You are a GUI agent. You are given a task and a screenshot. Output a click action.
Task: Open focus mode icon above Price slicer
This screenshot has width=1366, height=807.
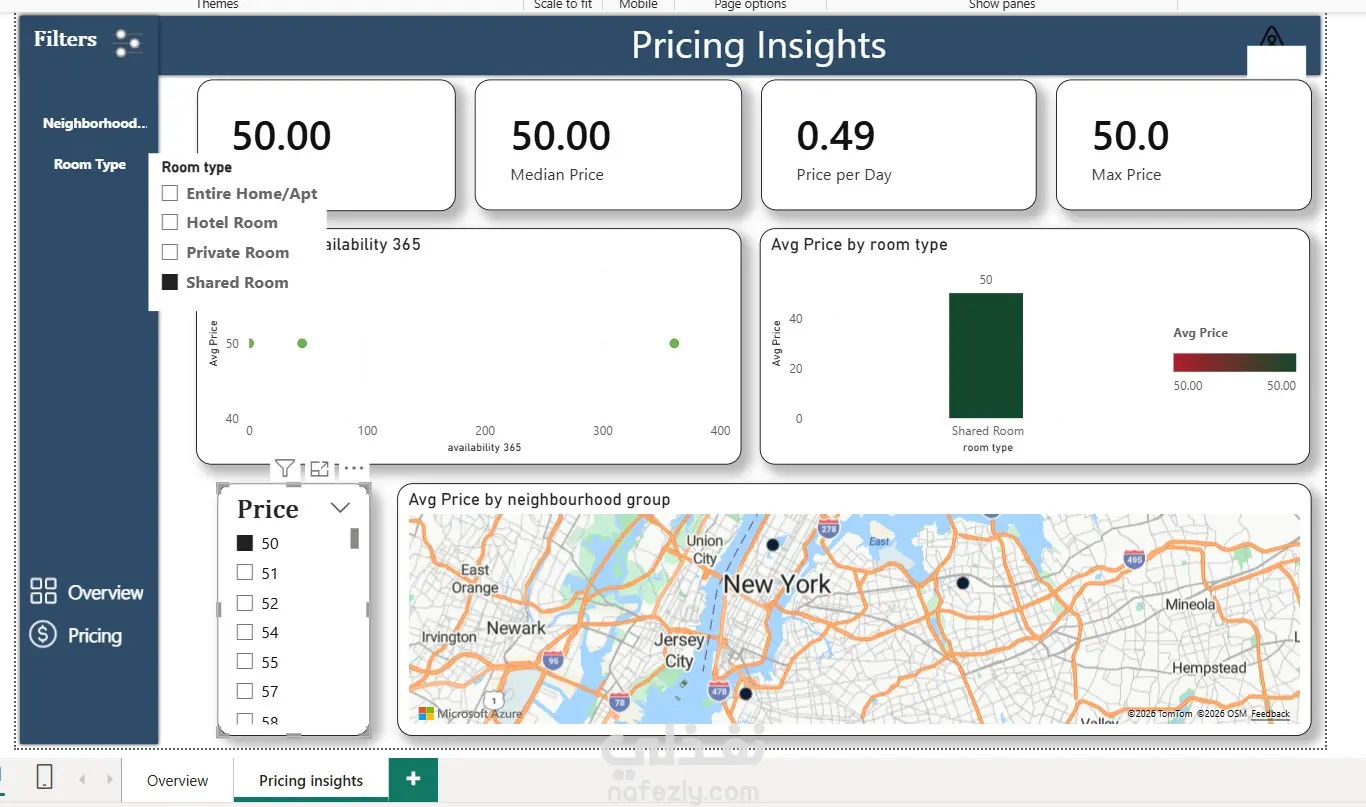pyautogui.click(x=319, y=468)
